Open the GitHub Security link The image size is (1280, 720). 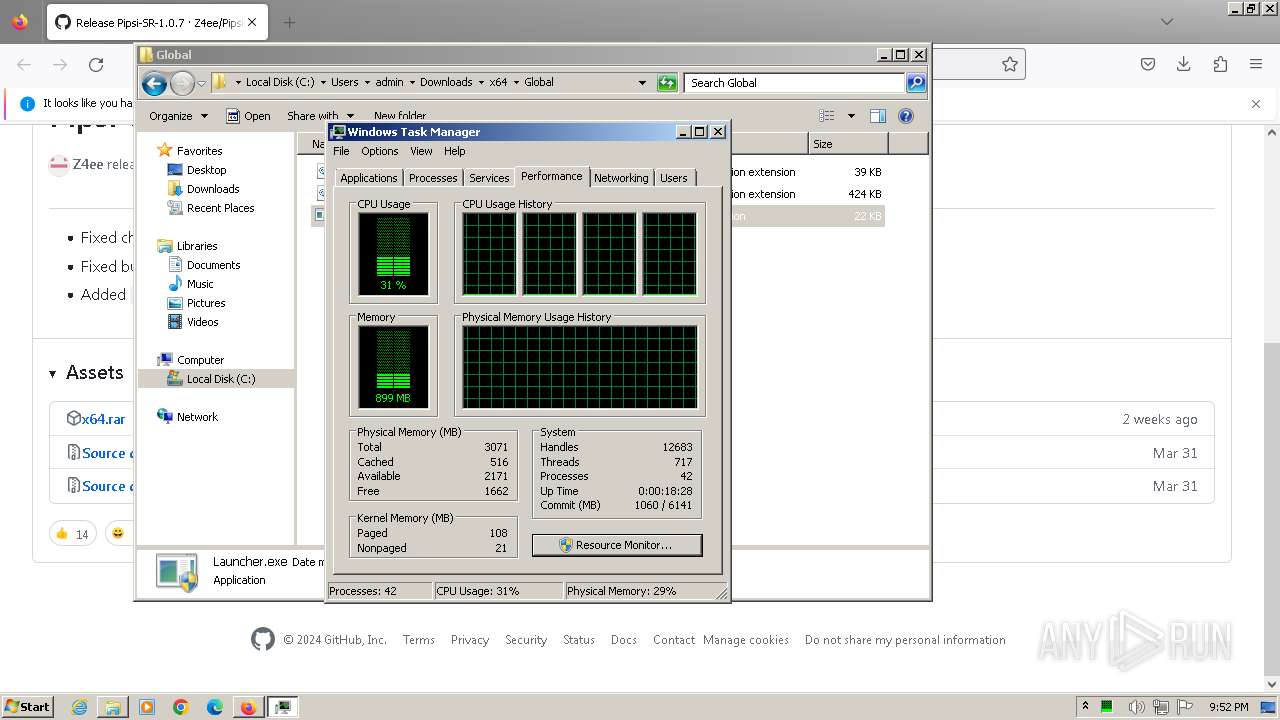tap(526, 640)
